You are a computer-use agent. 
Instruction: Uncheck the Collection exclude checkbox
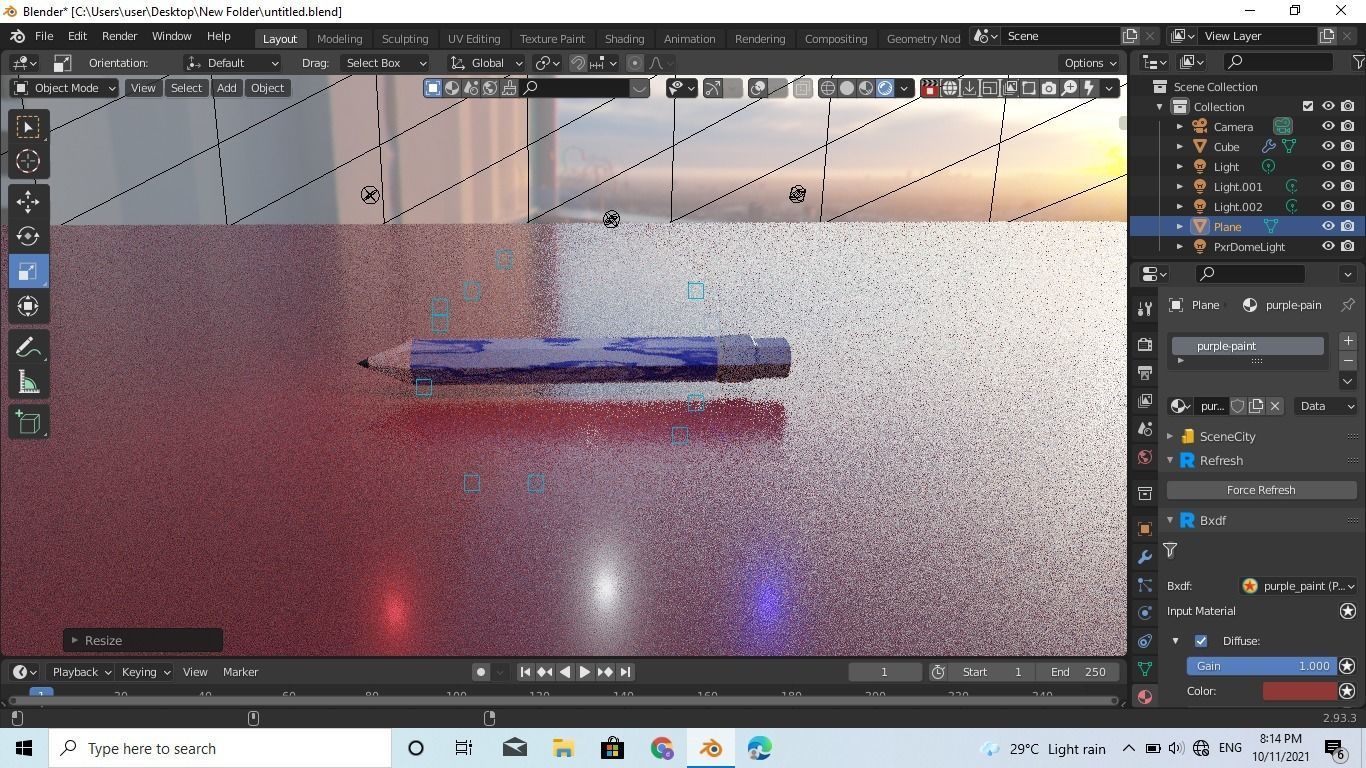click(1308, 107)
